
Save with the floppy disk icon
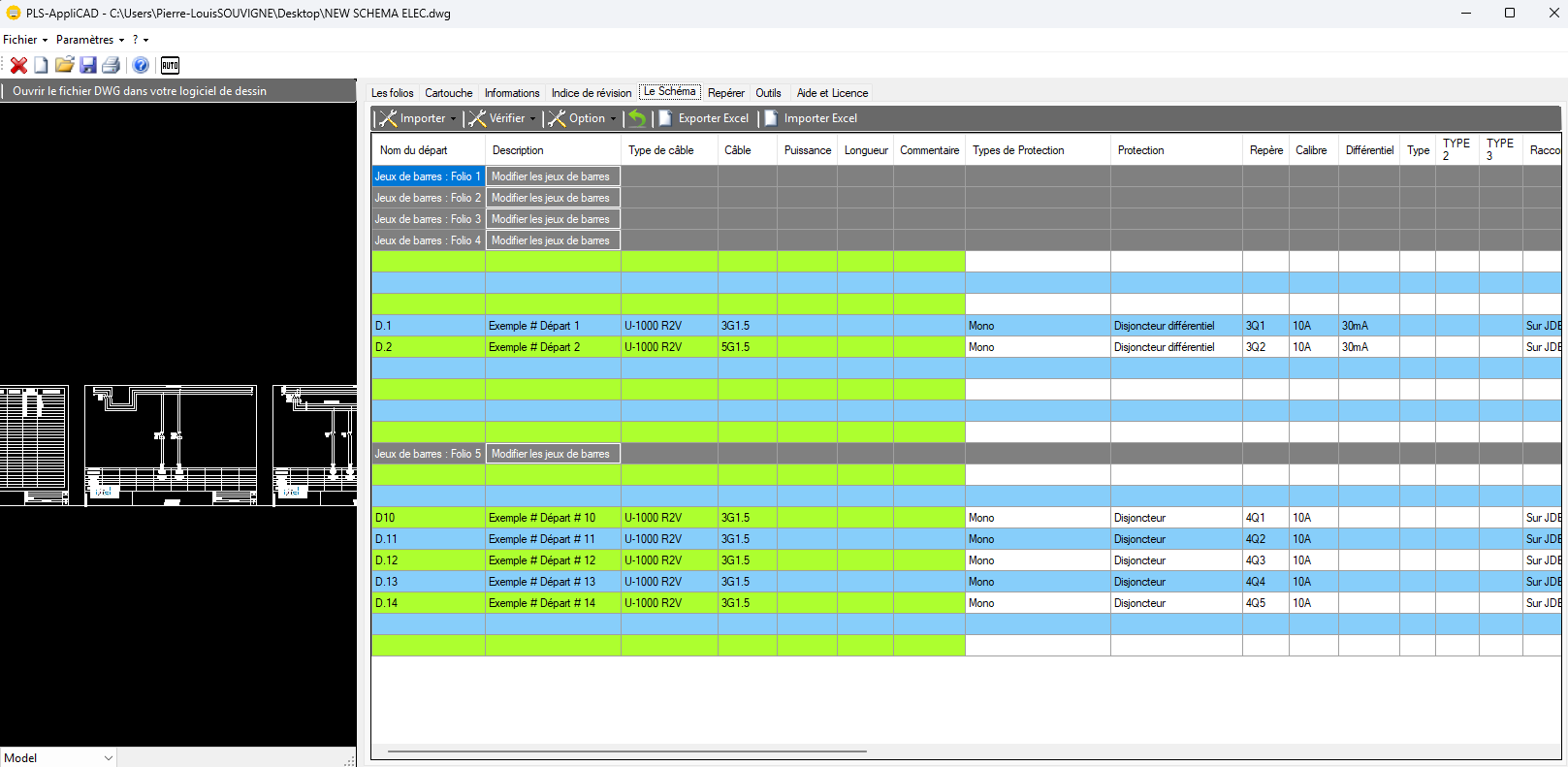(88, 65)
